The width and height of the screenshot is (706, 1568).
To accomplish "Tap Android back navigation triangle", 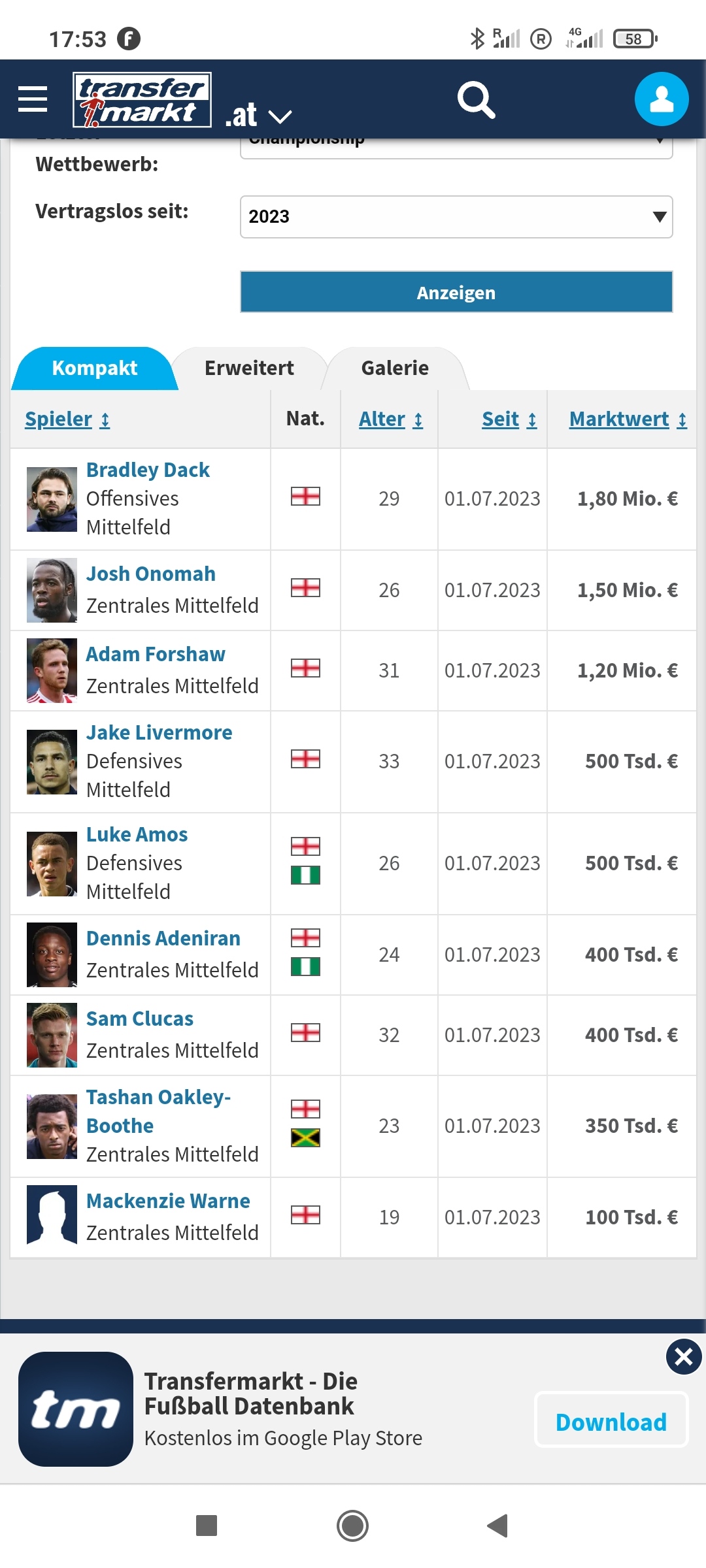I will pyautogui.click(x=498, y=1526).
